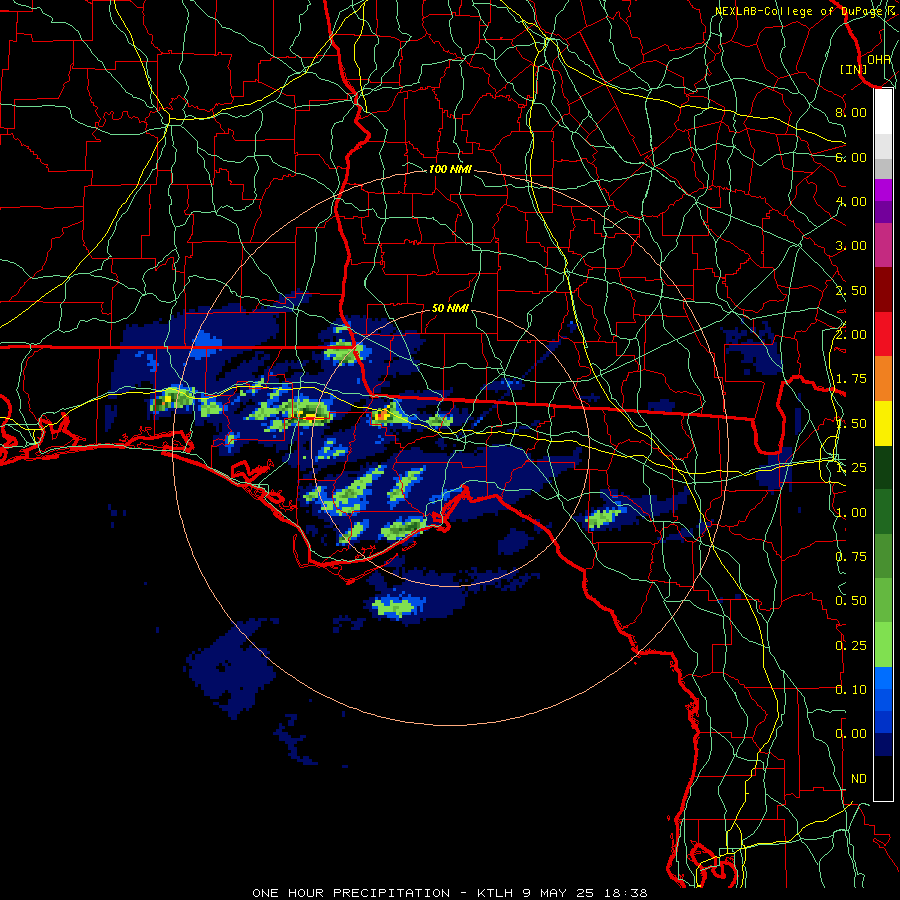Click the 1.00 legend value
The height and width of the screenshot is (900, 900).
coord(851,513)
